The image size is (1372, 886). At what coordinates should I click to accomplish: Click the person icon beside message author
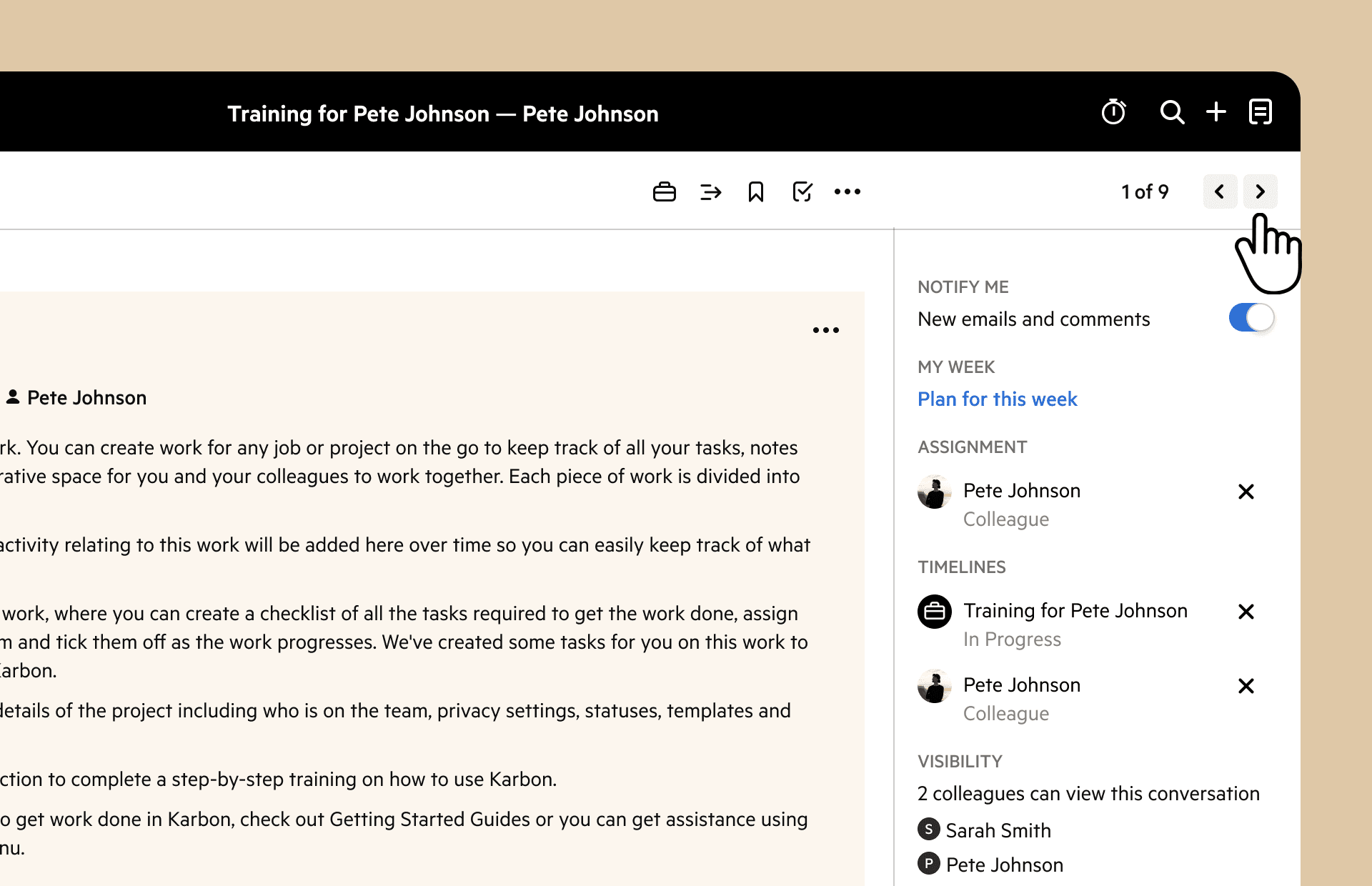tap(13, 397)
